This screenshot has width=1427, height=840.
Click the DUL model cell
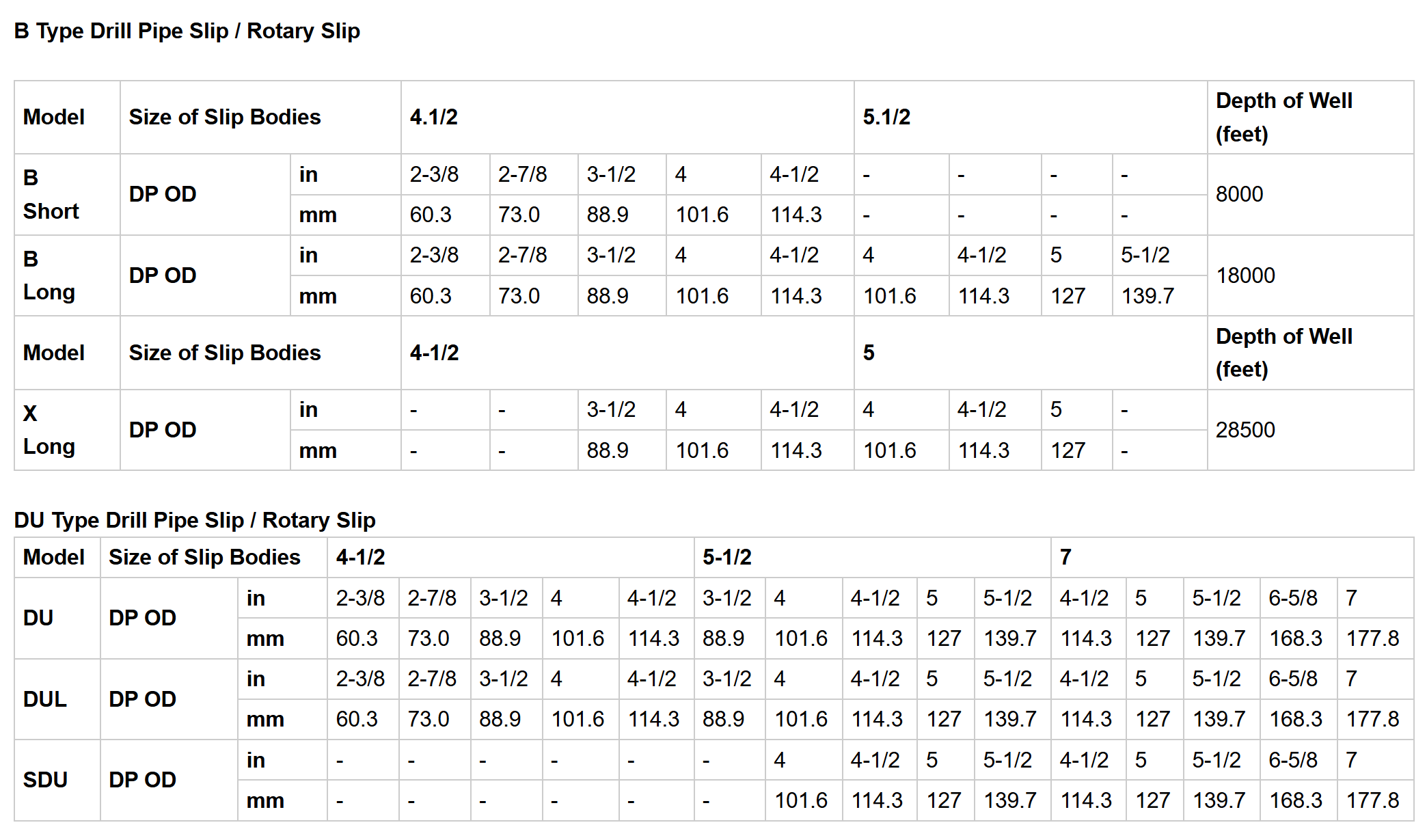pyautogui.click(x=45, y=699)
